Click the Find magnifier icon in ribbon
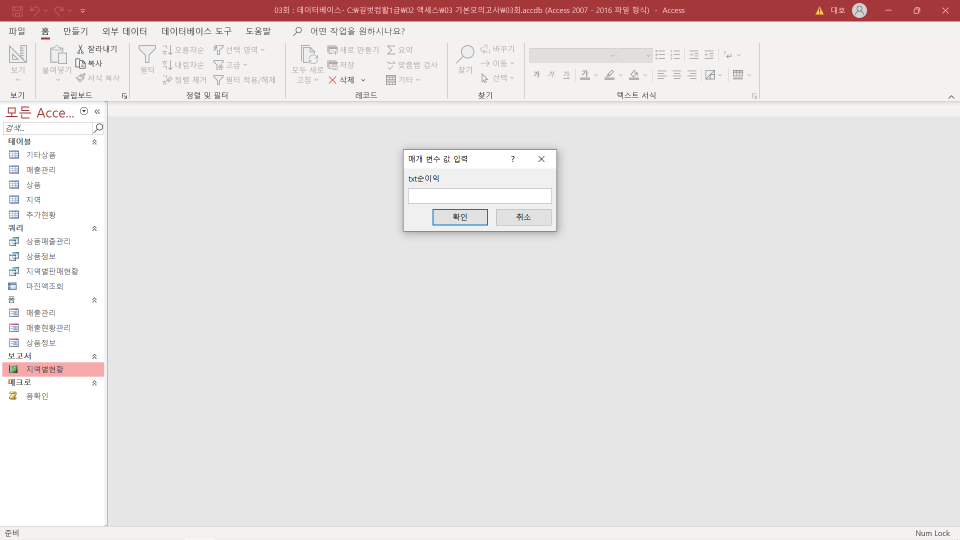Image resolution: width=960 pixels, height=540 pixels. [465, 54]
